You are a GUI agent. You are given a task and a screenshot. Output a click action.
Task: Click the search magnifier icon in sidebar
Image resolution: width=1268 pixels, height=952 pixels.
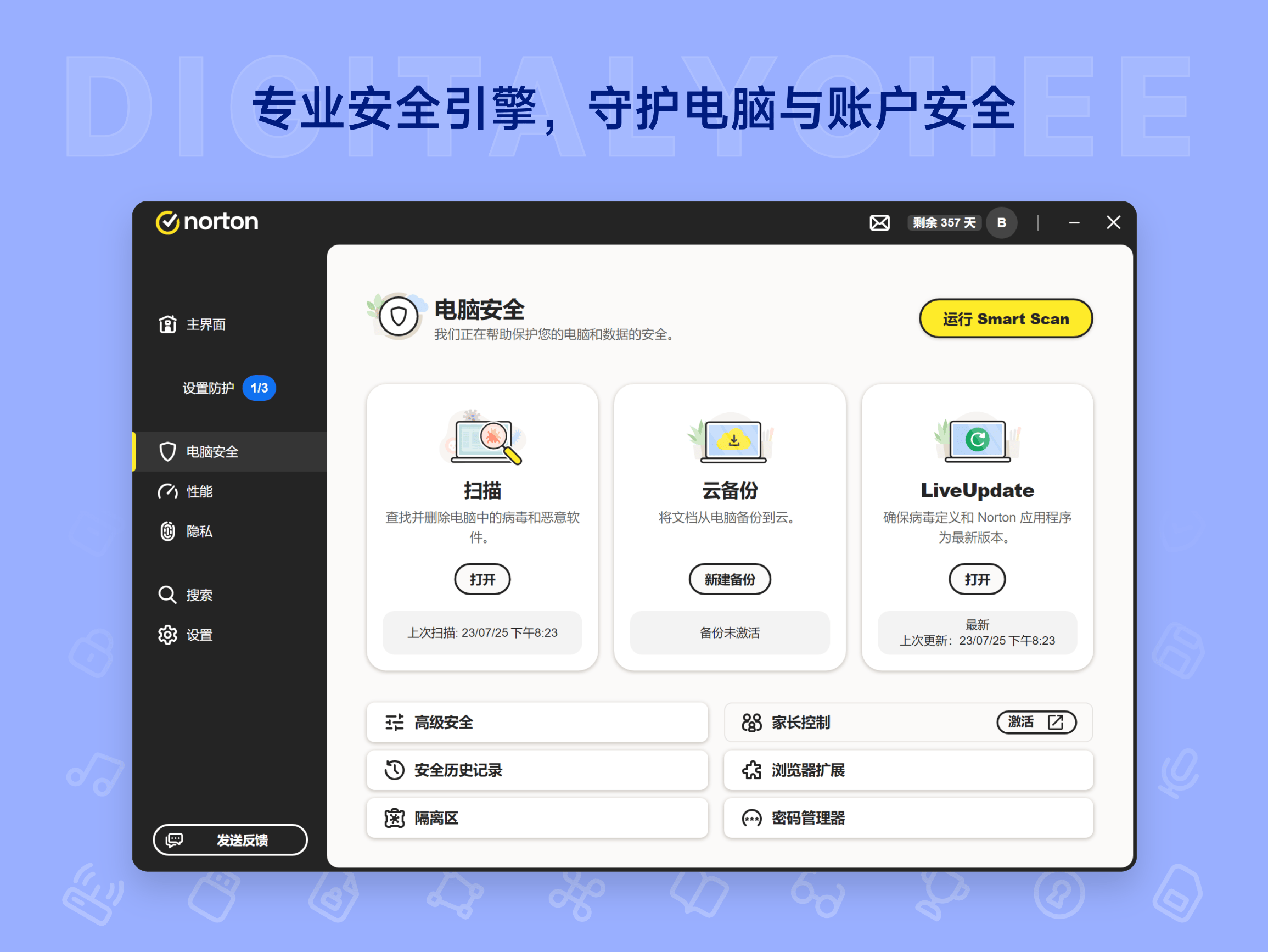(x=167, y=594)
